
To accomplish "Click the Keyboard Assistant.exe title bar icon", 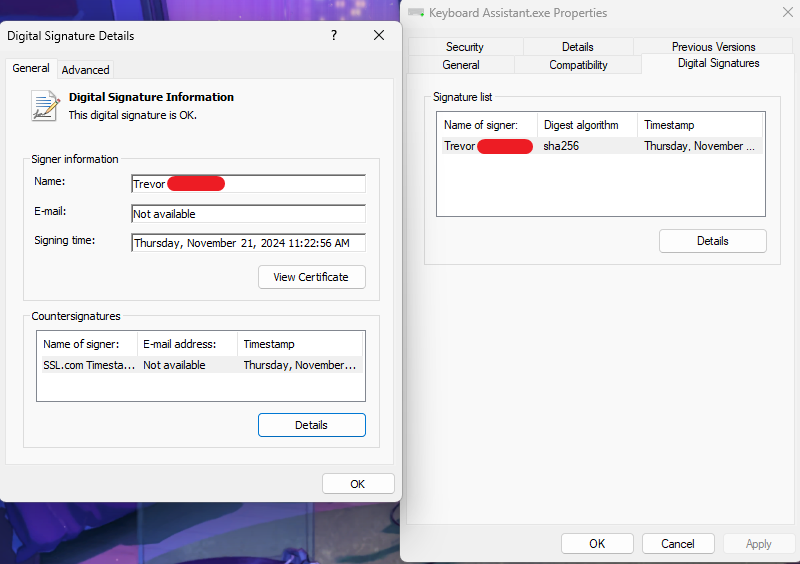I will (x=416, y=13).
